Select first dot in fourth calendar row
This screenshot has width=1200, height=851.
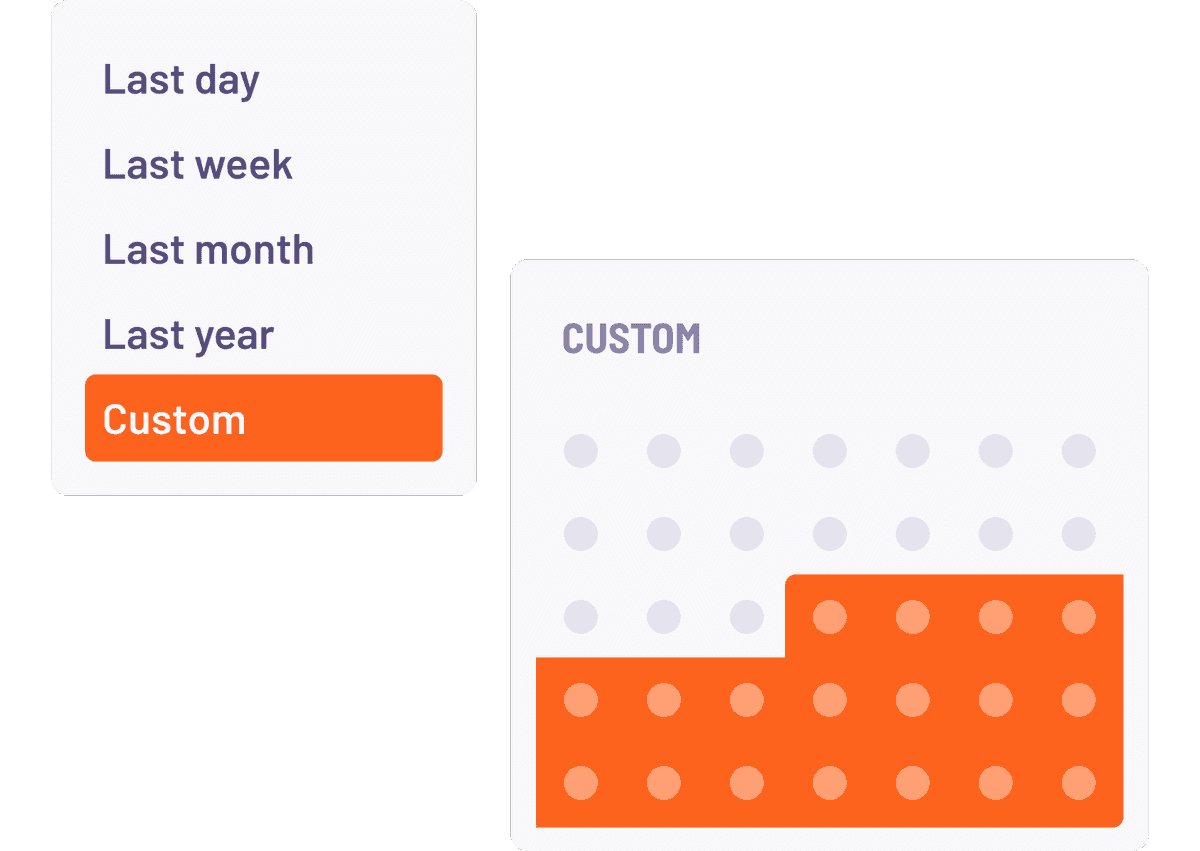click(x=581, y=700)
